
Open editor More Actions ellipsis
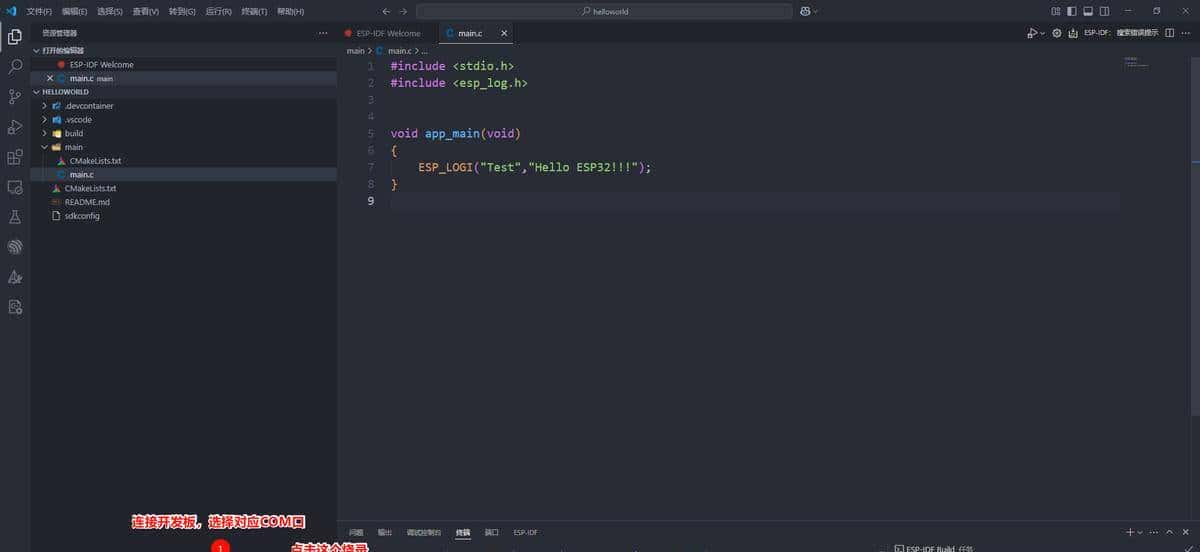tap(1186, 33)
